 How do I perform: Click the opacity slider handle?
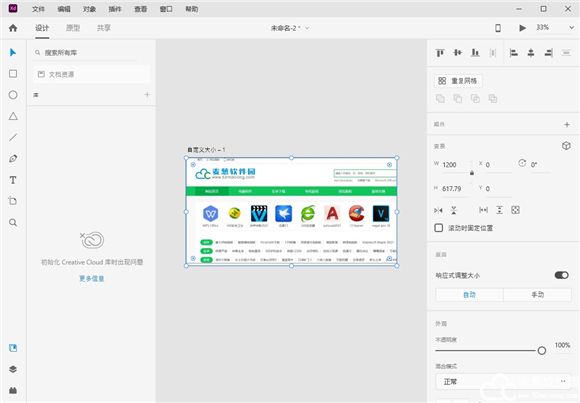click(x=542, y=350)
